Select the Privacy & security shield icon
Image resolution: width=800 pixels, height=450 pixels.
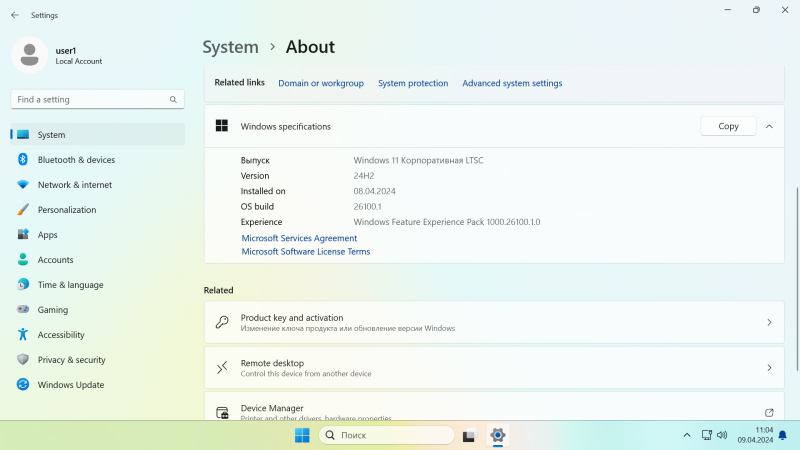pyautogui.click(x=23, y=360)
